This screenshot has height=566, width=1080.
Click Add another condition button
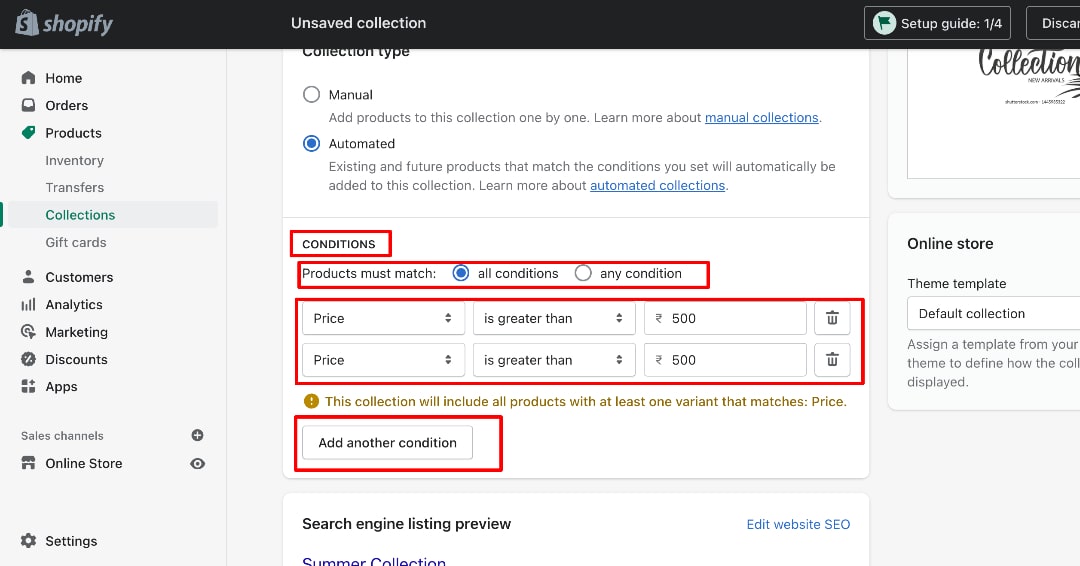click(387, 443)
